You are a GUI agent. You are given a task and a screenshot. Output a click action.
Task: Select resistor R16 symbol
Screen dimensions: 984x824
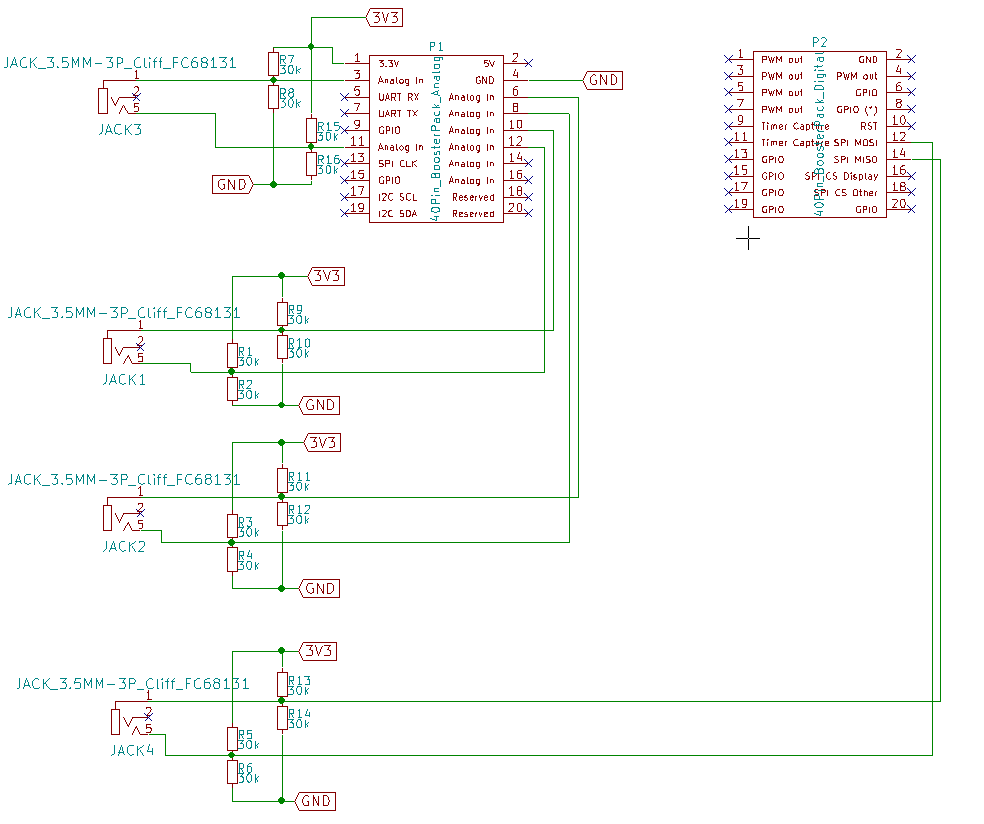coord(311,163)
